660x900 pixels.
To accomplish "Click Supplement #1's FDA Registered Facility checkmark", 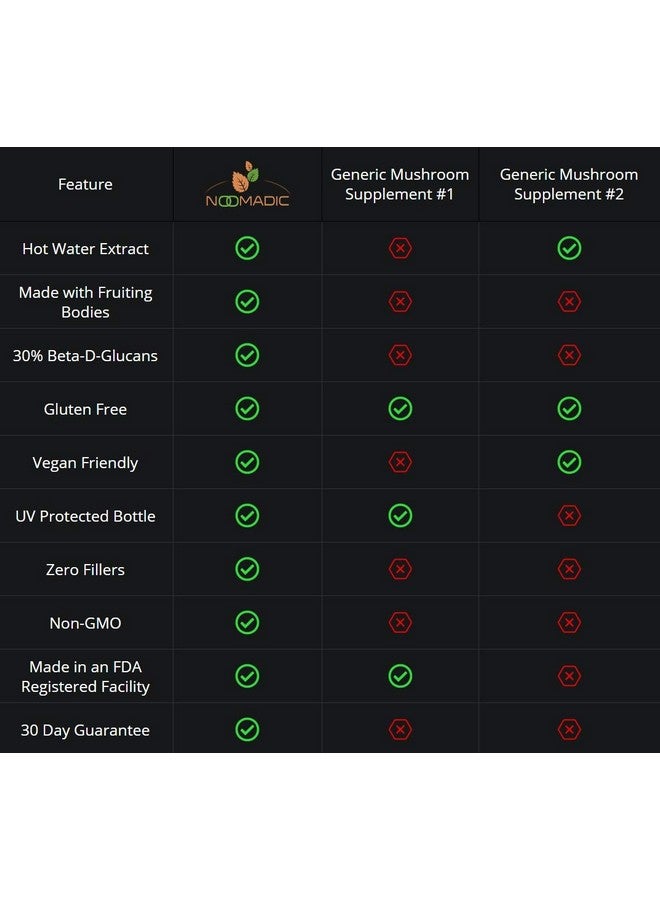I will click(x=400, y=676).
